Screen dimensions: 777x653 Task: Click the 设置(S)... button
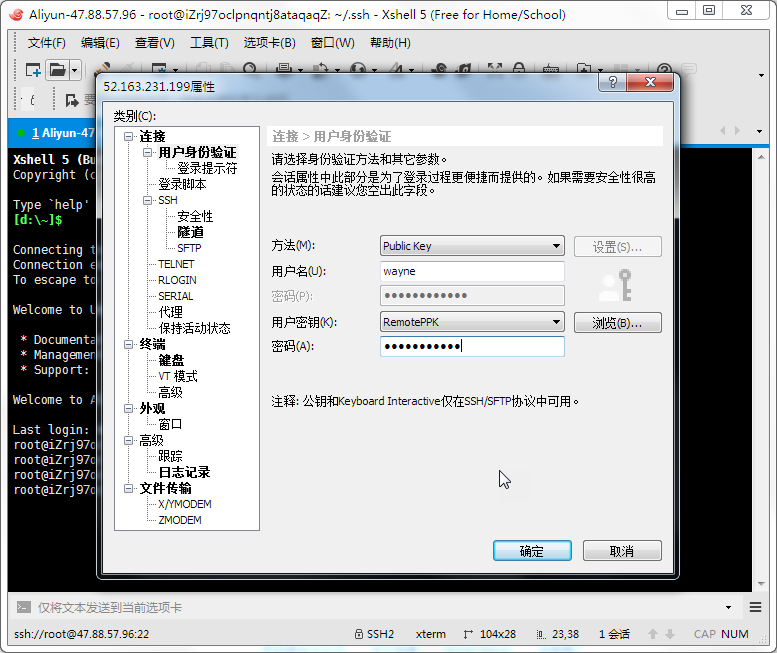[x=617, y=247]
